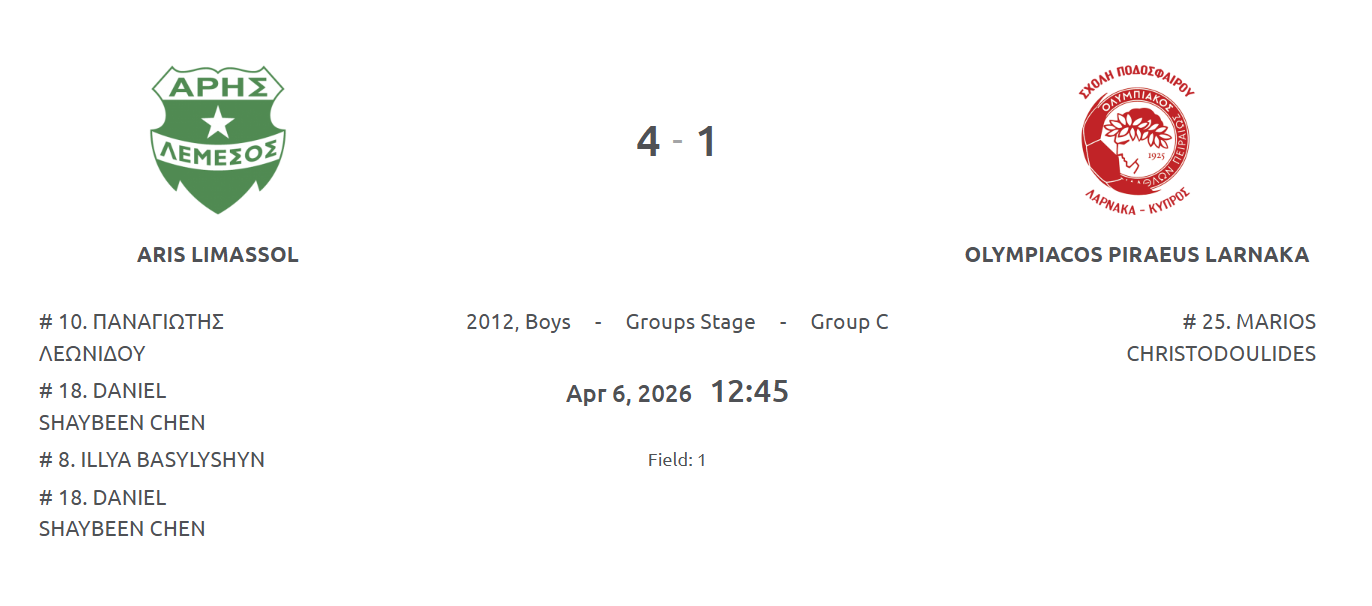Screen dimensions: 1372x606
Task: Select scorer #25 Marios Christodoulides
Action: pyautogui.click(x=1221, y=338)
